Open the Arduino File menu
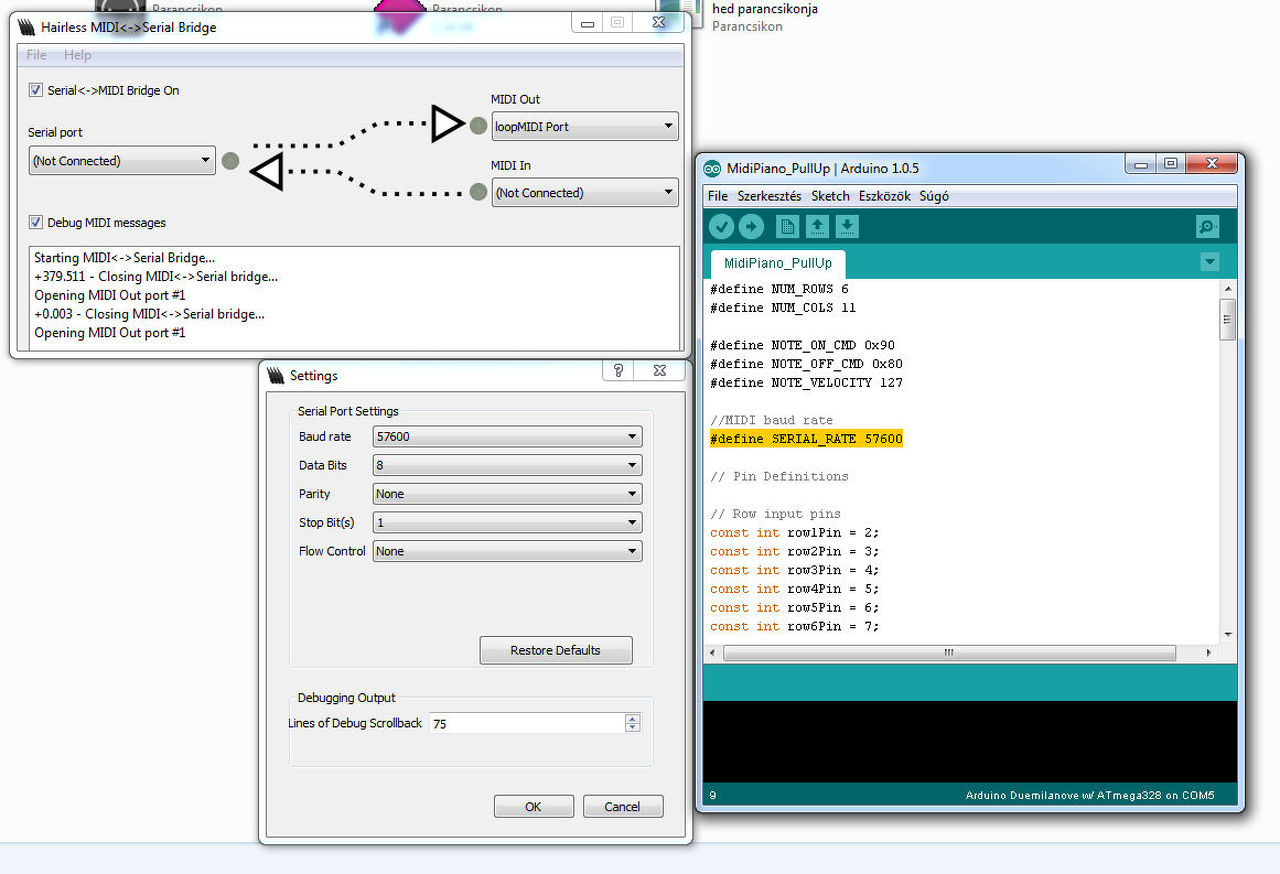Viewport: 1280px width, 874px height. pyautogui.click(x=718, y=196)
